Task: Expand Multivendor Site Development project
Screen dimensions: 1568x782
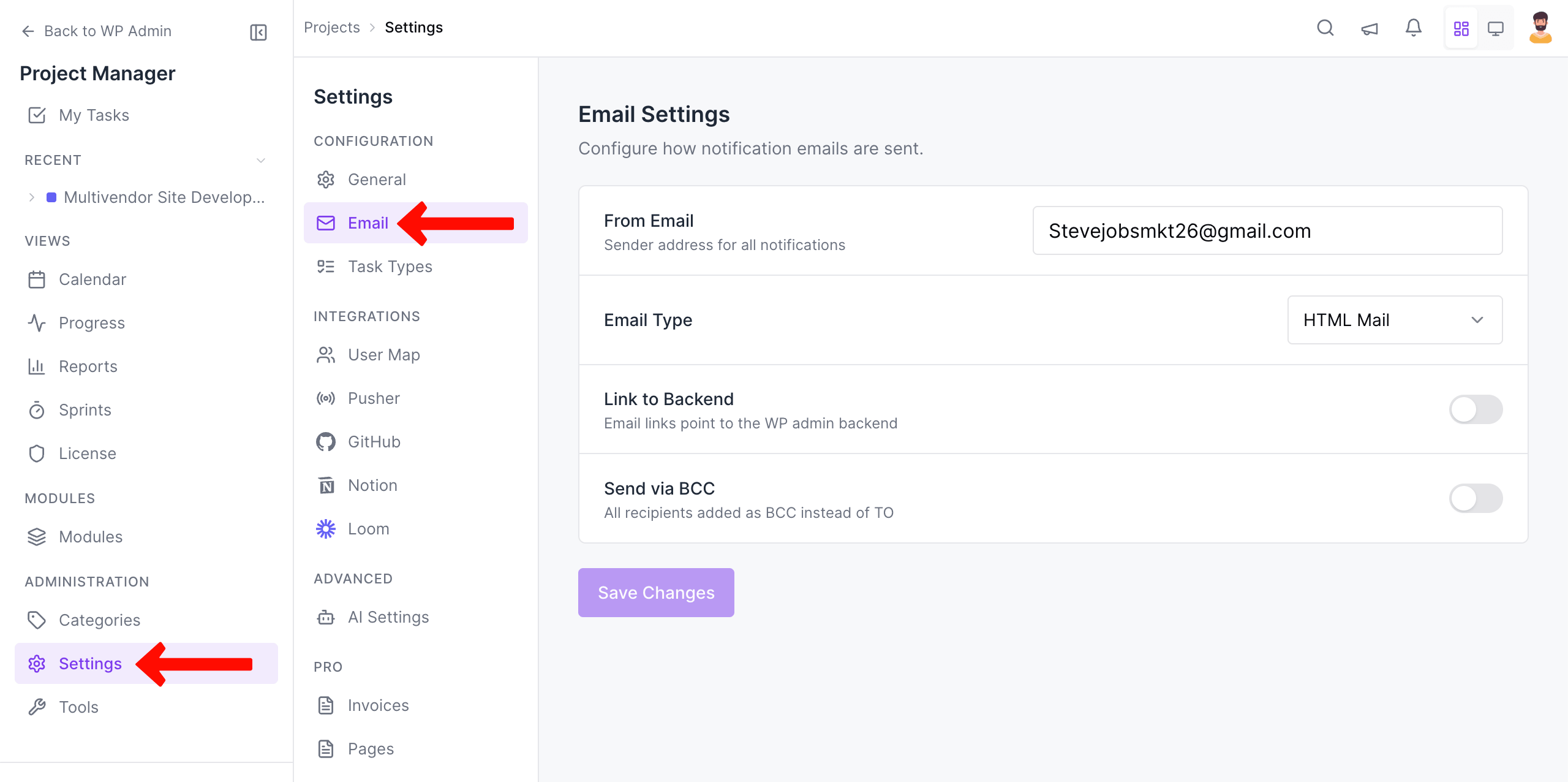Action: [x=31, y=197]
